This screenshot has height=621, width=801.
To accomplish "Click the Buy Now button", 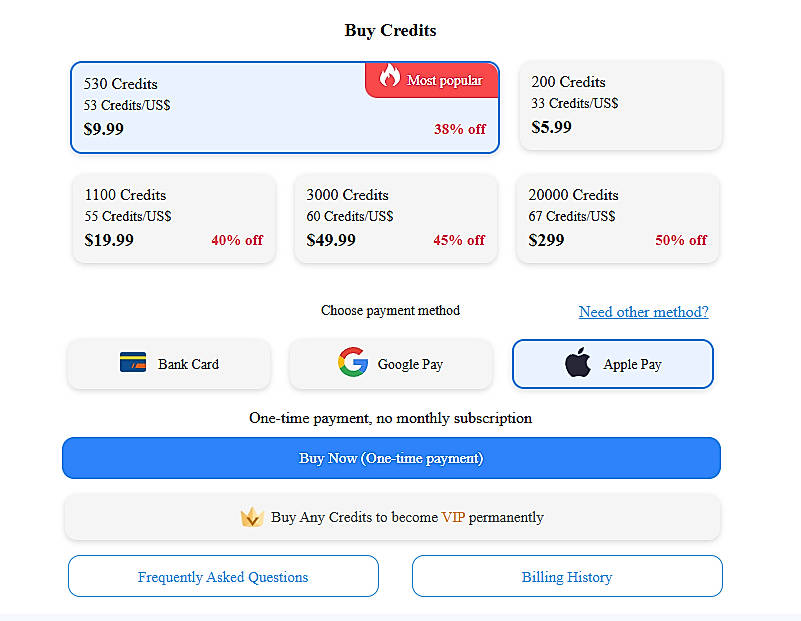I will [391, 457].
